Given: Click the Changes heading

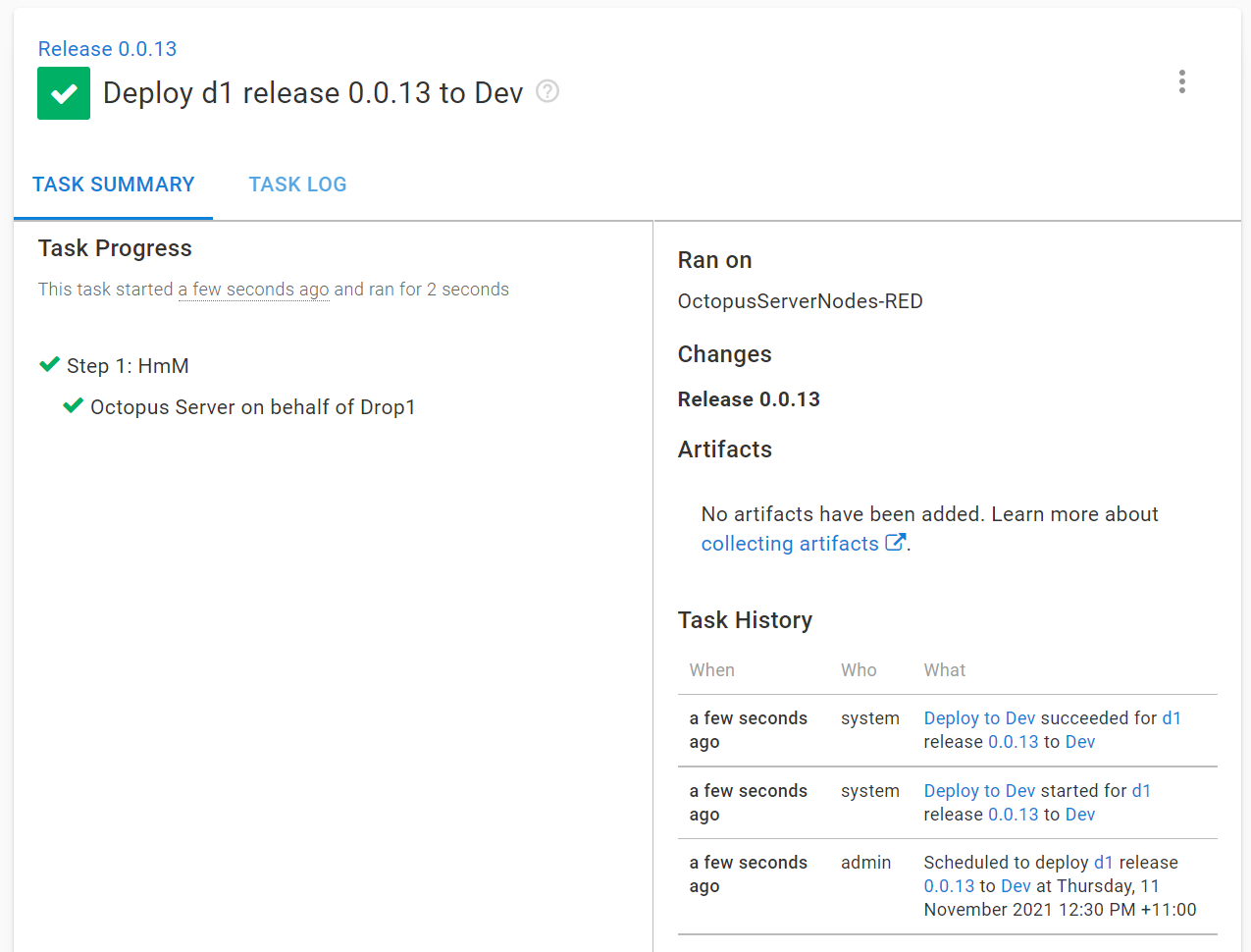Looking at the screenshot, I should point(725,354).
